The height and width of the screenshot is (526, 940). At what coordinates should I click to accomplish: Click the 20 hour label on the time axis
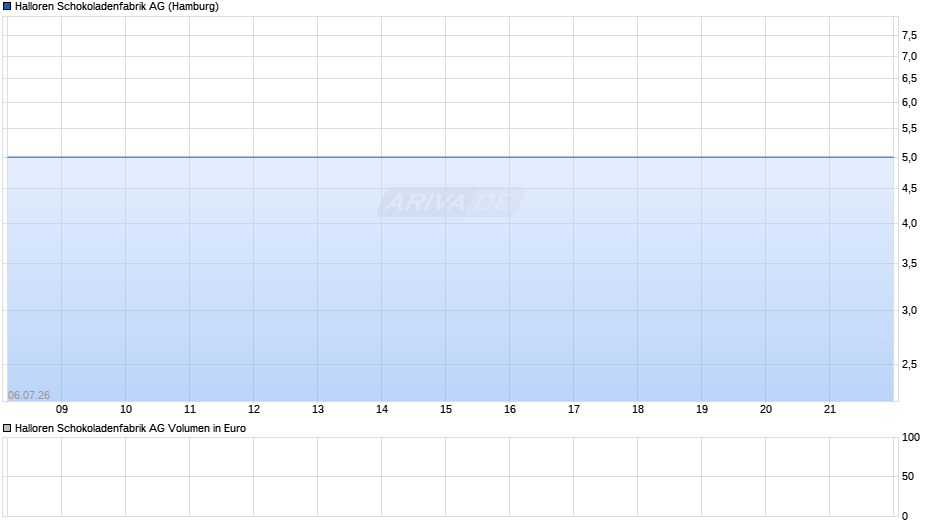766,409
